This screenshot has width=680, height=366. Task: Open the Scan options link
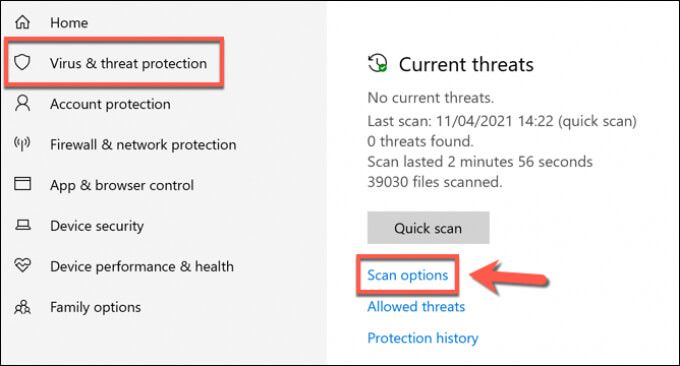(x=408, y=275)
